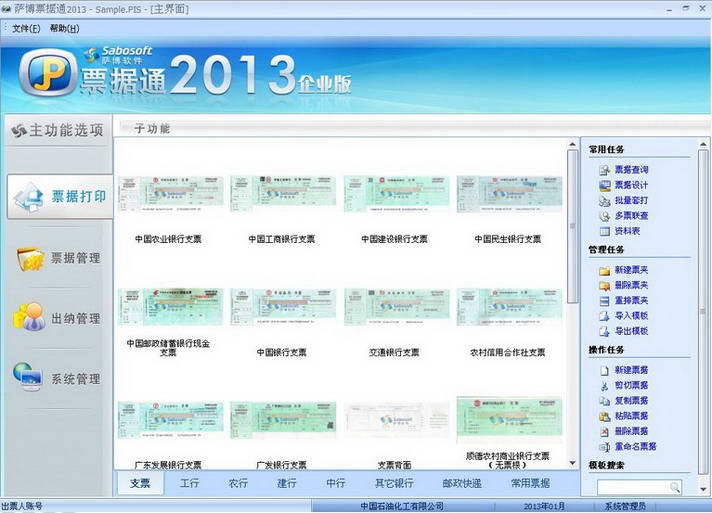712x513 pixels.
Task: Click the 剪切票据 cut scissors icon
Action: 604,386
